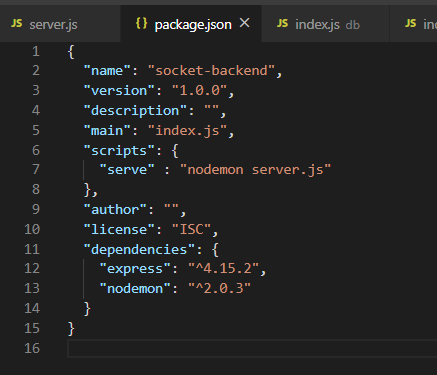Screen dimensions: 437x375
Task: Click the "ISC" license value
Action: (x=192, y=229)
